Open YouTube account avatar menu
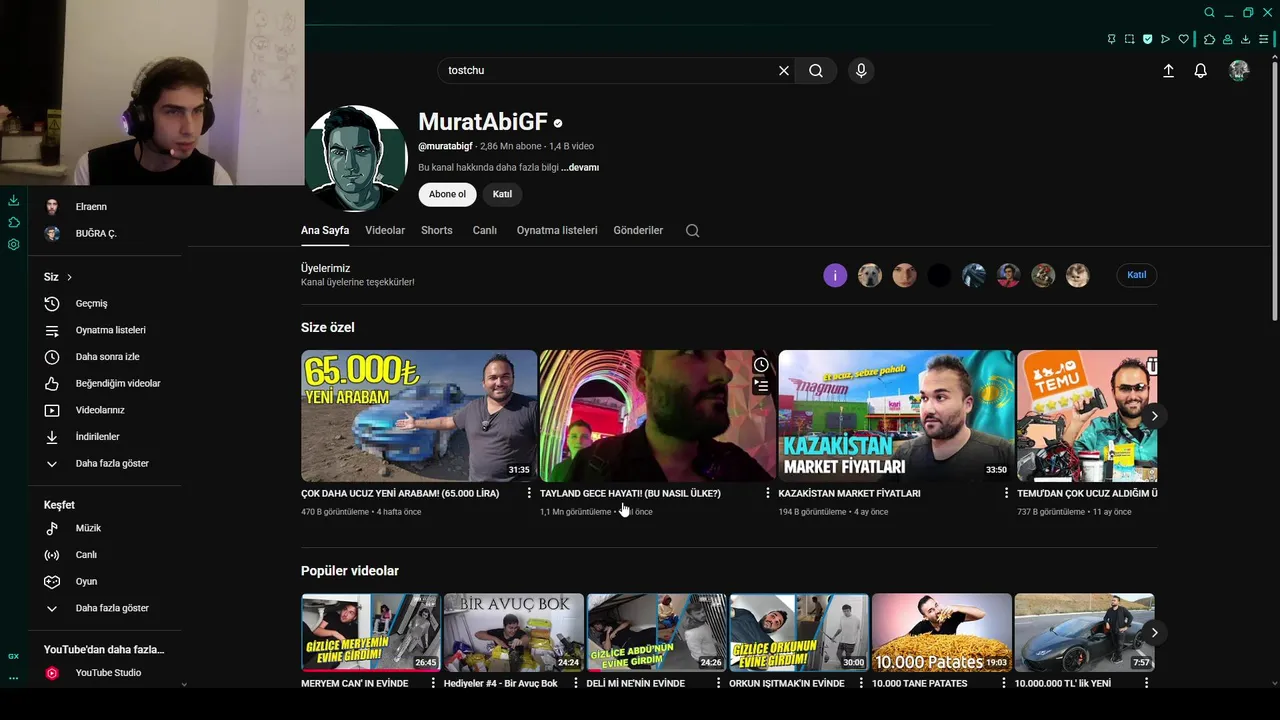The height and width of the screenshot is (720, 1280). [1239, 70]
